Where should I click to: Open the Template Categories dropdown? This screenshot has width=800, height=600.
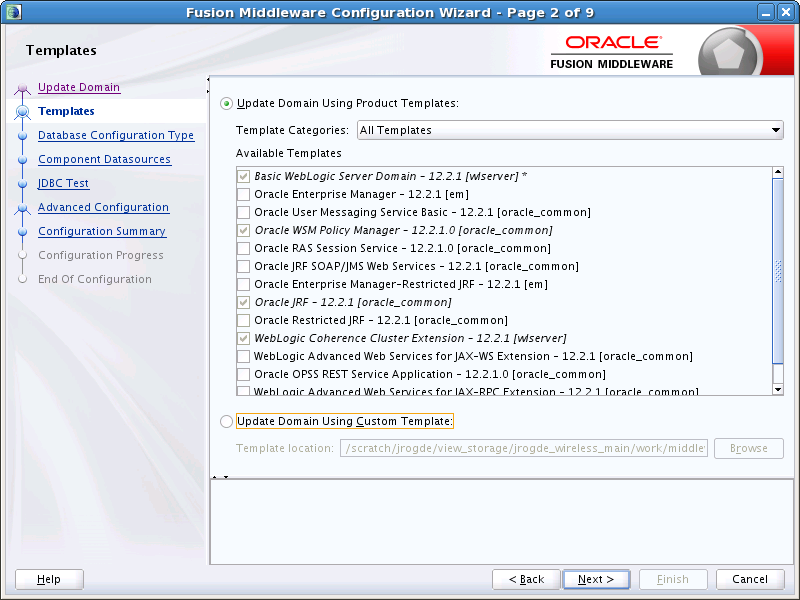[570, 130]
